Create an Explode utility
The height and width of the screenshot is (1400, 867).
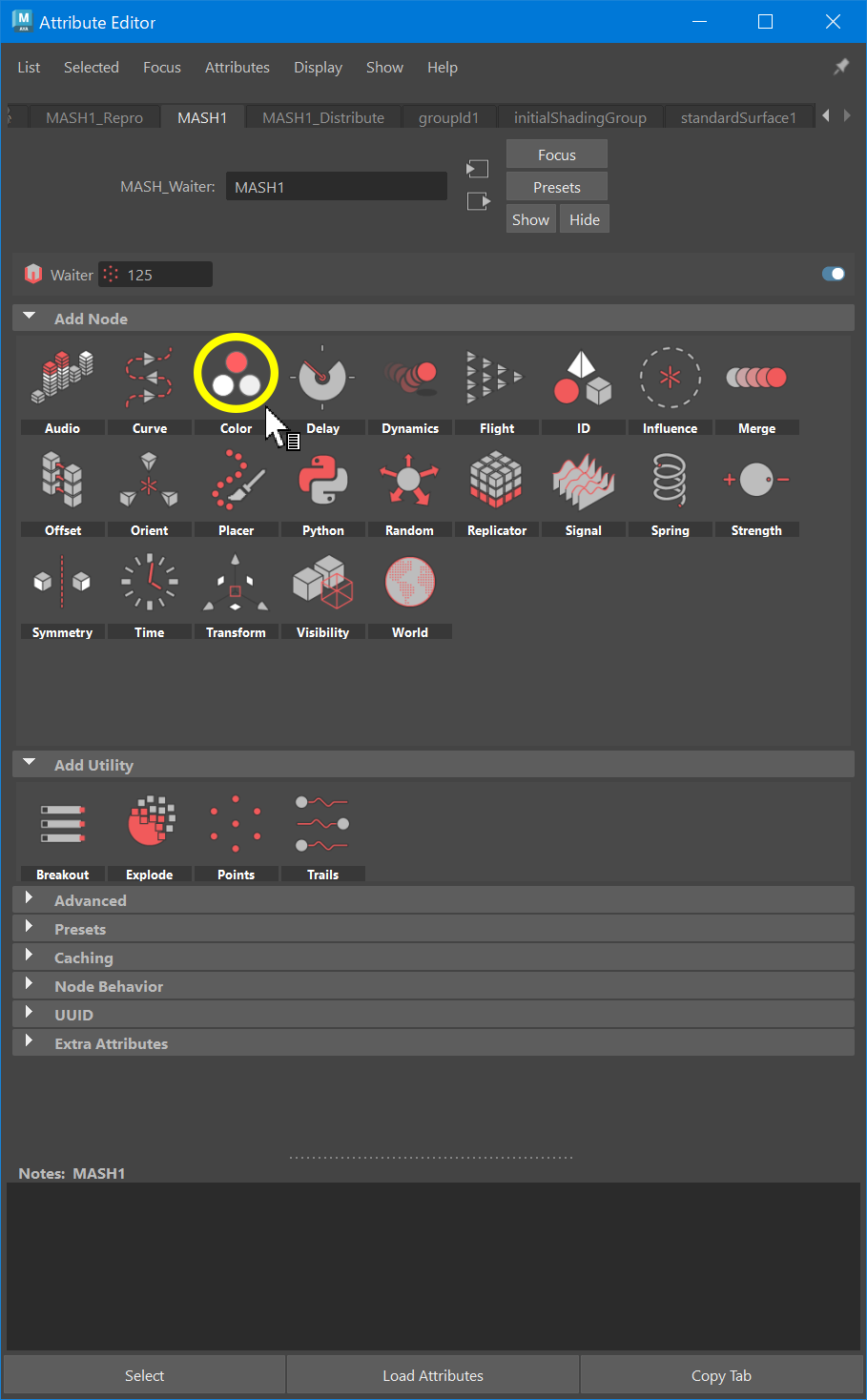click(149, 820)
